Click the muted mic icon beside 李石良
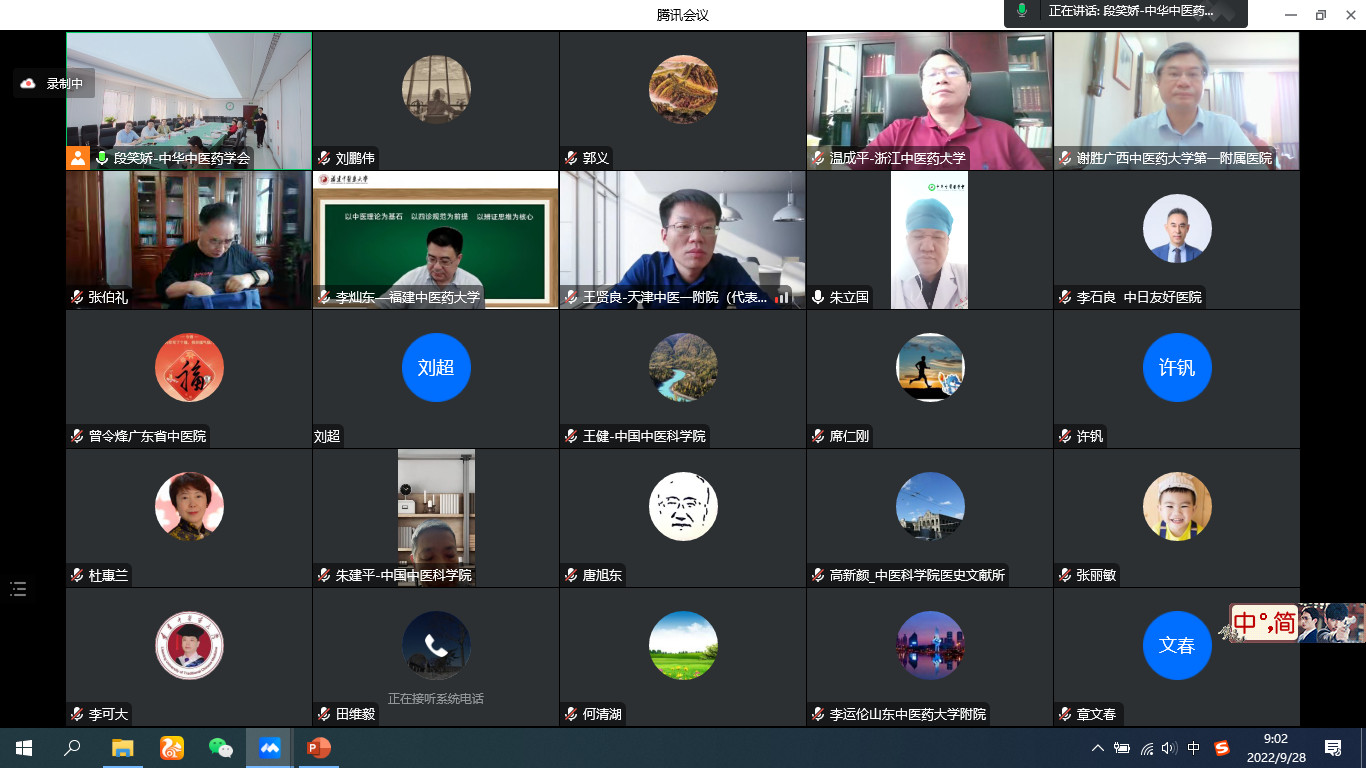The image size is (1366, 768). pyautogui.click(x=1065, y=297)
